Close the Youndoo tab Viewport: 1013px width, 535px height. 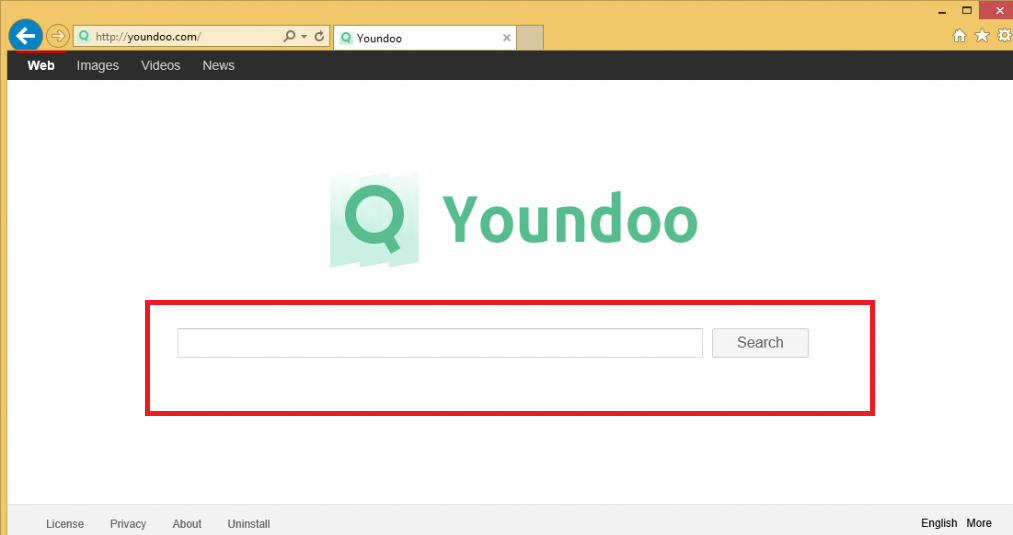pyautogui.click(x=506, y=38)
